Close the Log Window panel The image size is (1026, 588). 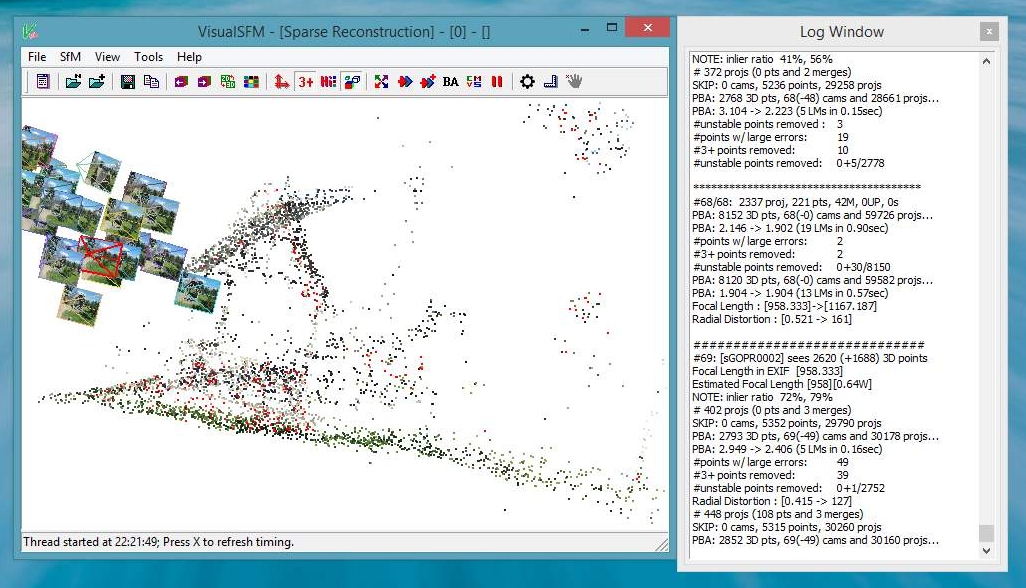pyautogui.click(x=989, y=31)
